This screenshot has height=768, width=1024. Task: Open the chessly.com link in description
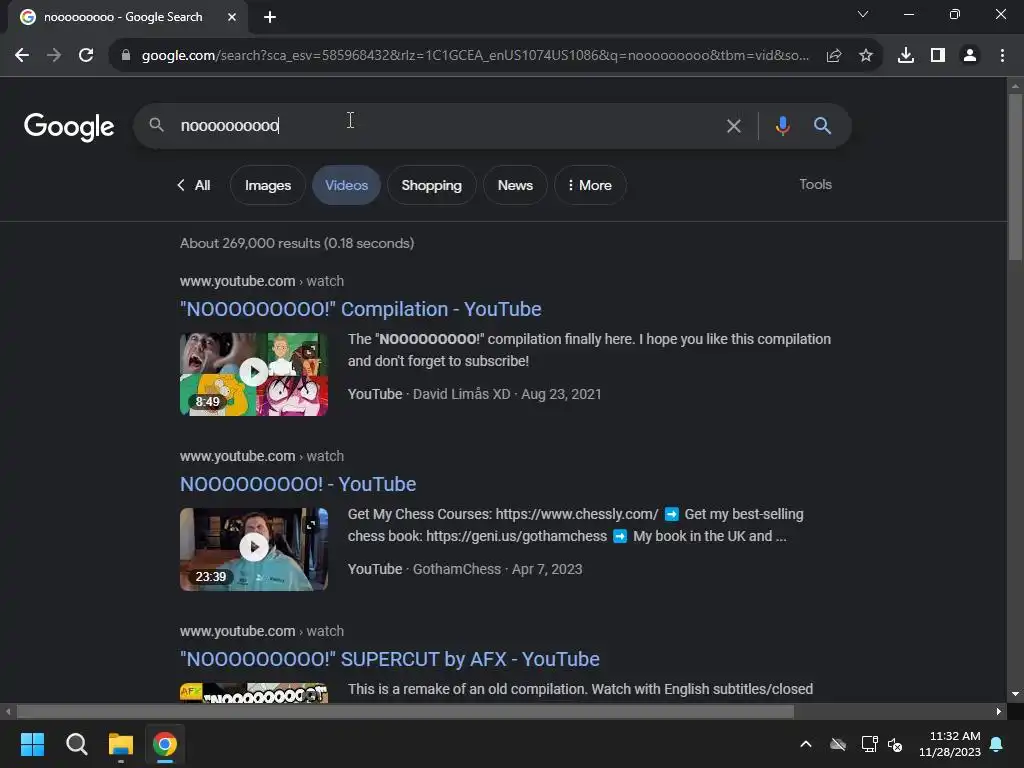(x=577, y=514)
